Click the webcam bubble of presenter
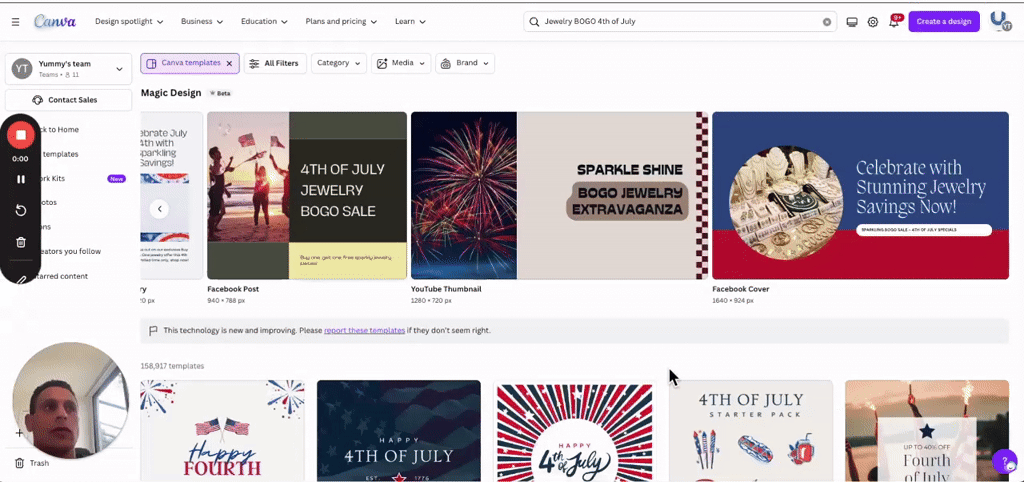 [71, 400]
